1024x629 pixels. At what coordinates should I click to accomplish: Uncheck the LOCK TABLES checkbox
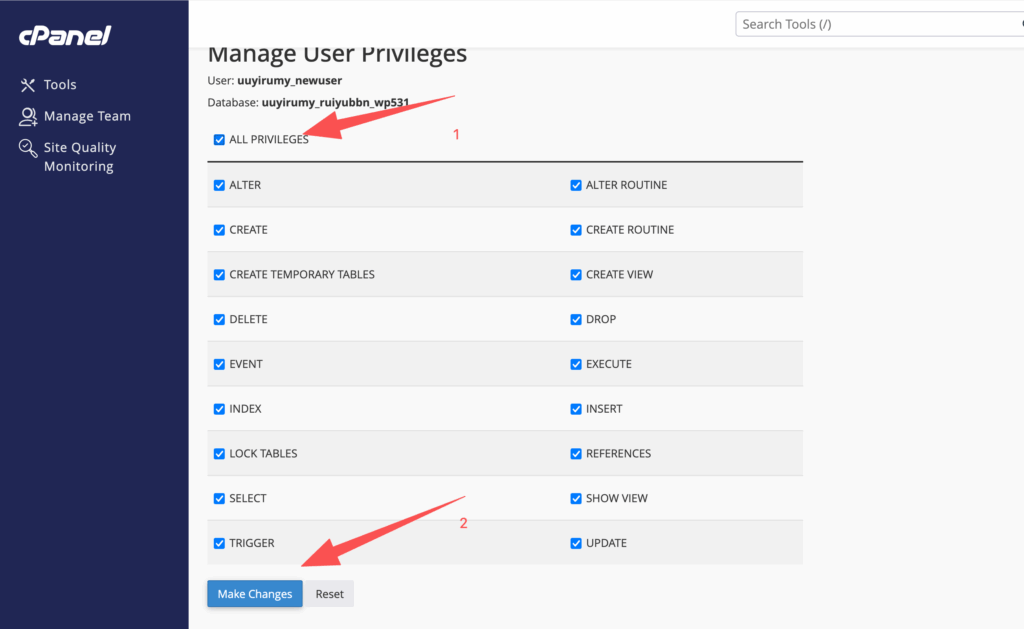click(219, 454)
